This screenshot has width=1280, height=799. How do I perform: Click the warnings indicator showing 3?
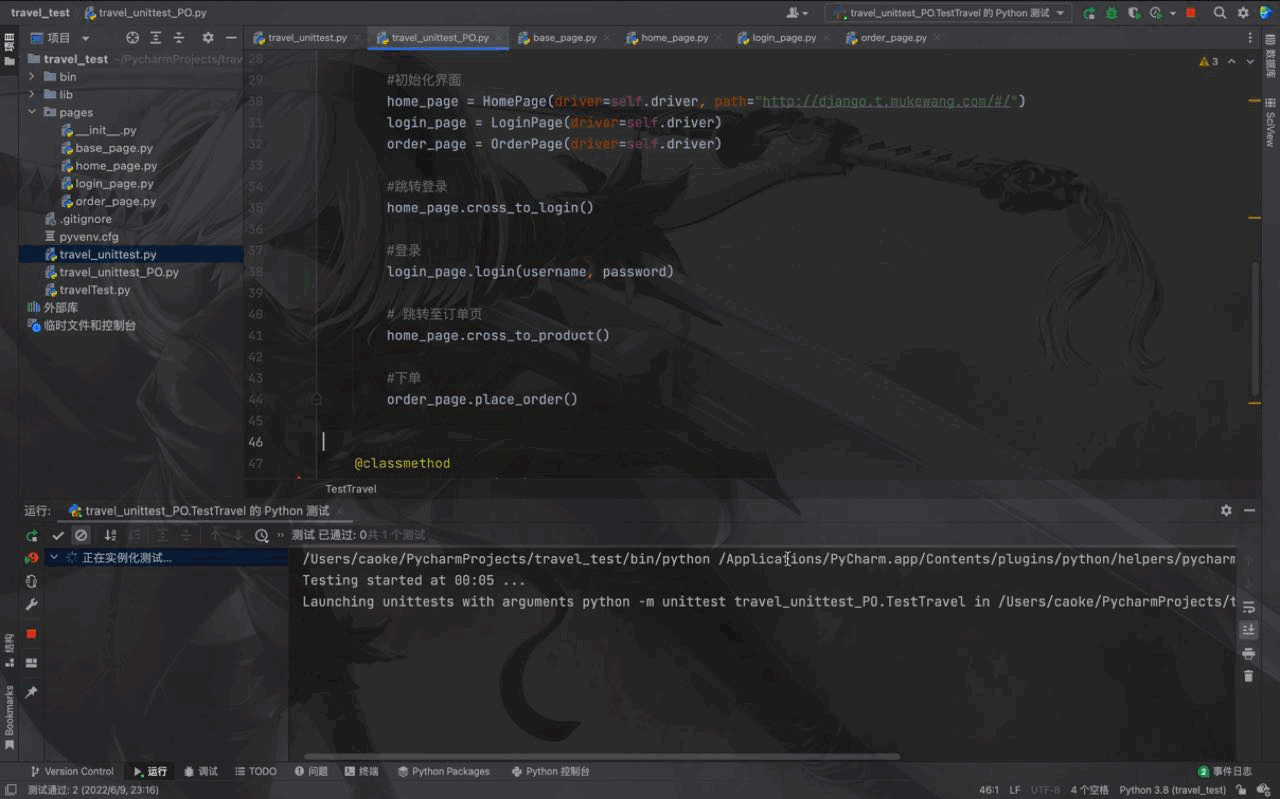pyautogui.click(x=1209, y=61)
